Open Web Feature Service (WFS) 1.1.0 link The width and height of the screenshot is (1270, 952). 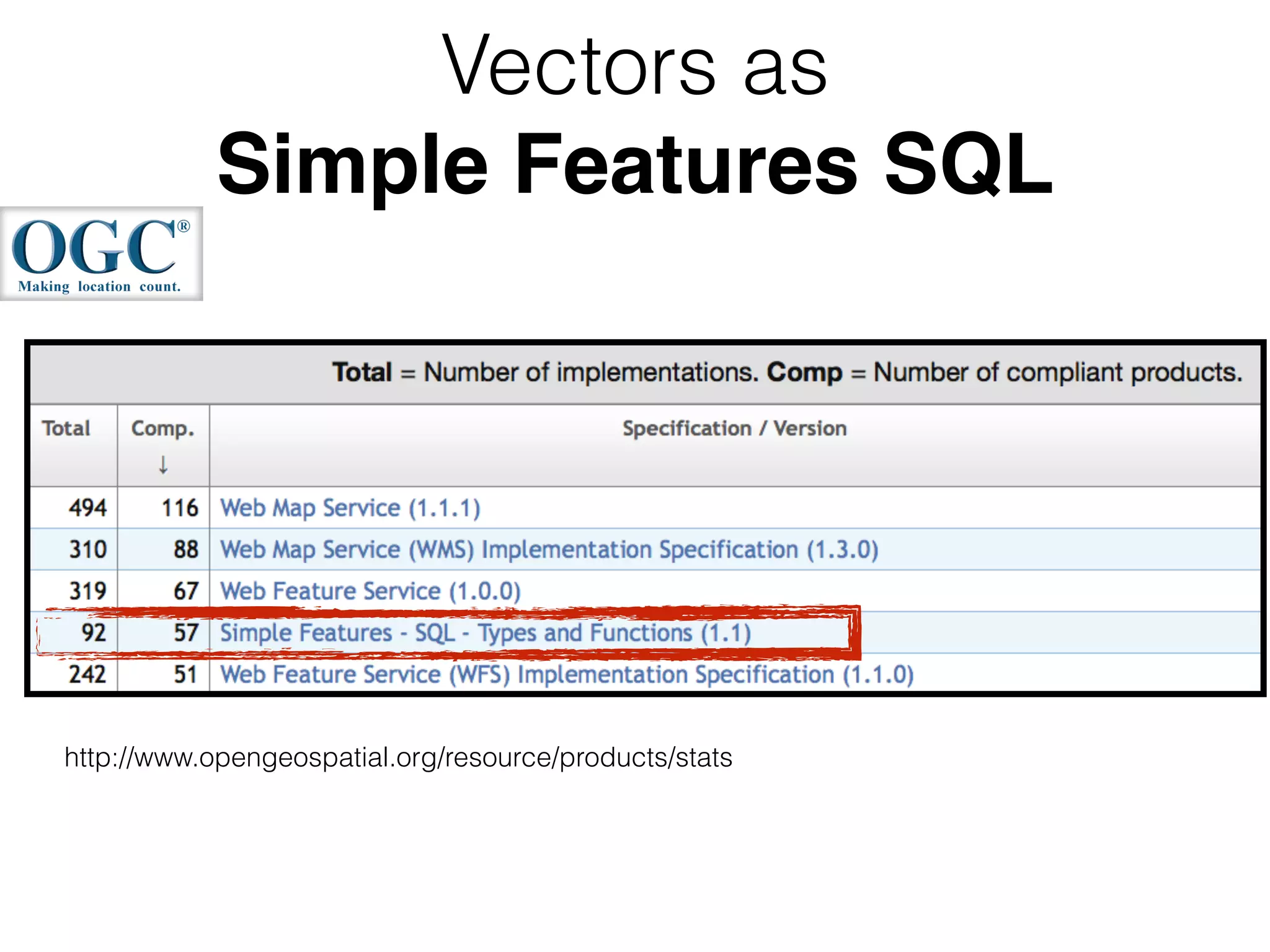coord(567,674)
